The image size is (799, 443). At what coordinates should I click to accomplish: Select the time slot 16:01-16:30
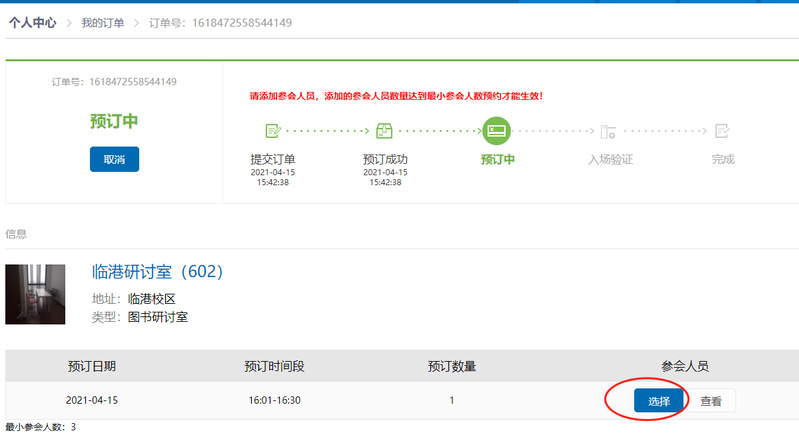click(274, 400)
